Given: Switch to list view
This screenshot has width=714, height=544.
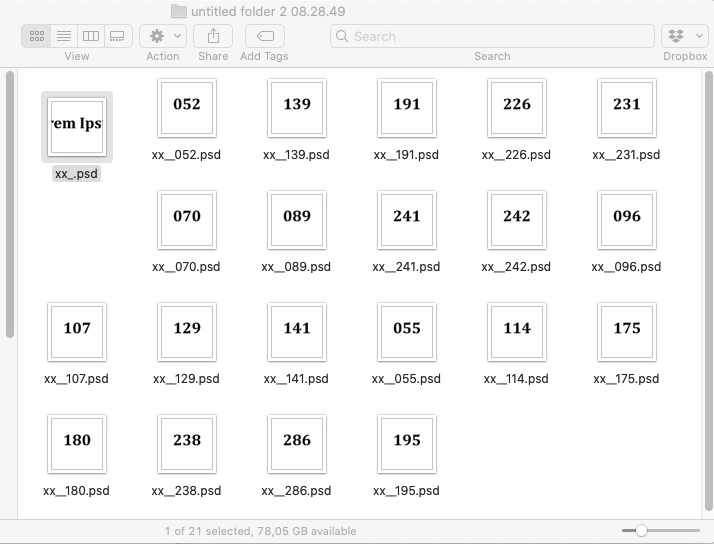Looking at the screenshot, I should click(64, 36).
